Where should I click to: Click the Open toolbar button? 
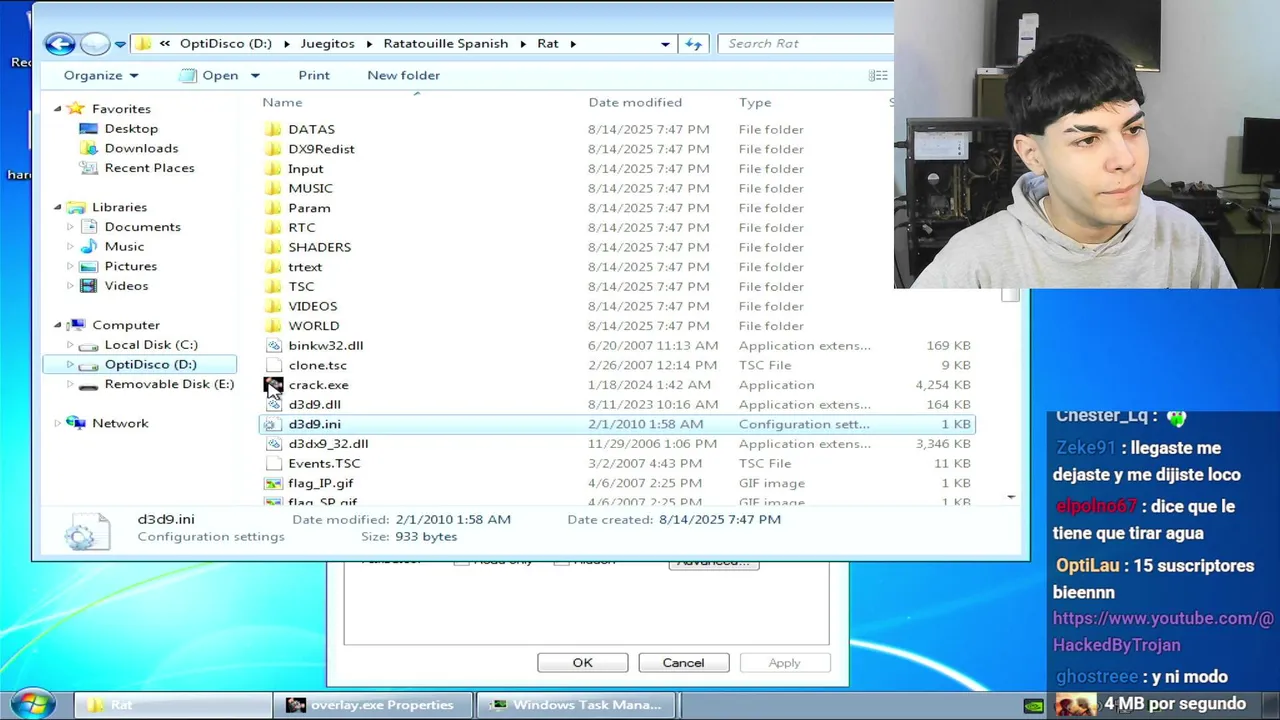pos(210,75)
